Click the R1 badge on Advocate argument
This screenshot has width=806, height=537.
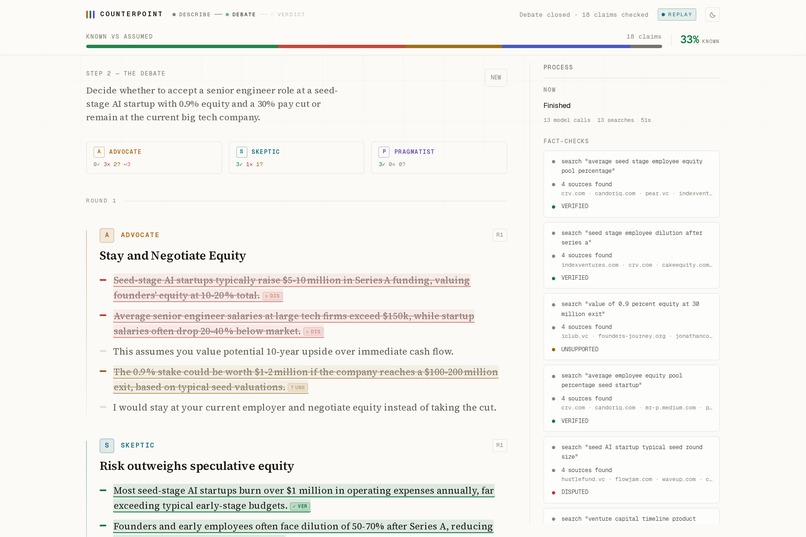[499, 235]
